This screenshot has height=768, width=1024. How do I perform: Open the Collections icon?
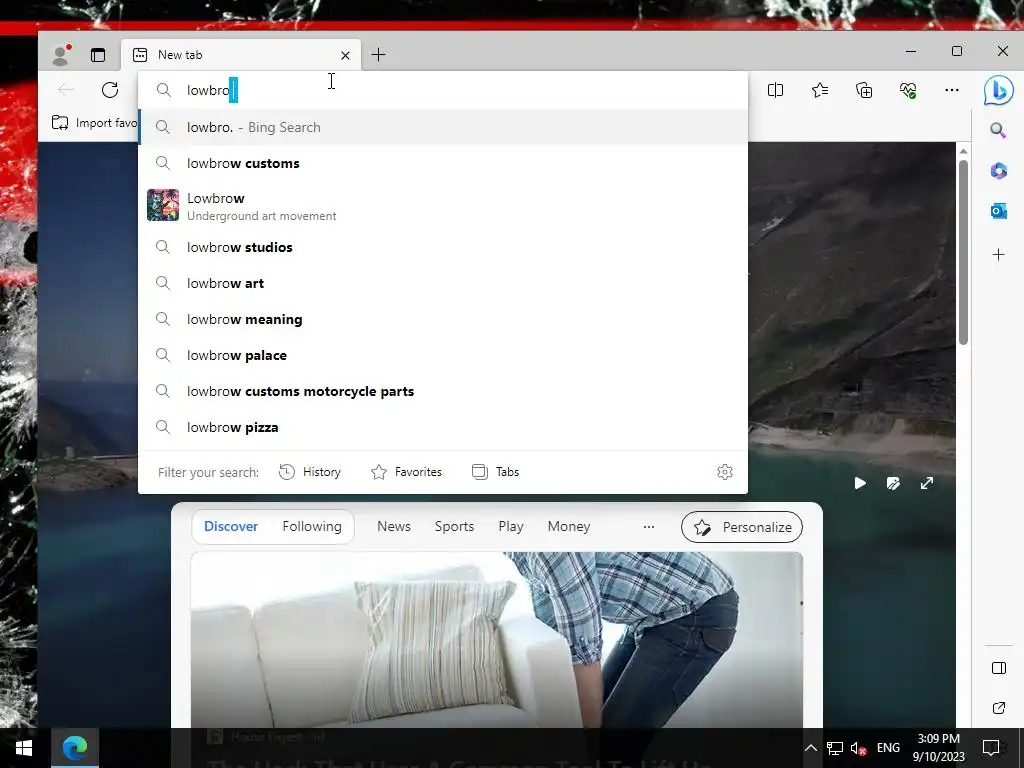[x=864, y=90]
